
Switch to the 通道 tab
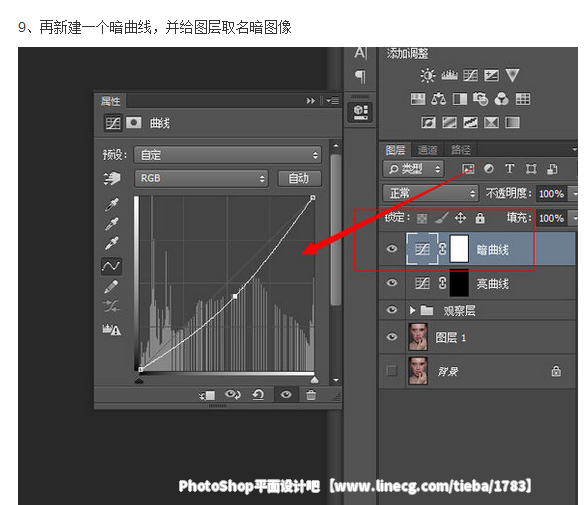[x=427, y=150]
